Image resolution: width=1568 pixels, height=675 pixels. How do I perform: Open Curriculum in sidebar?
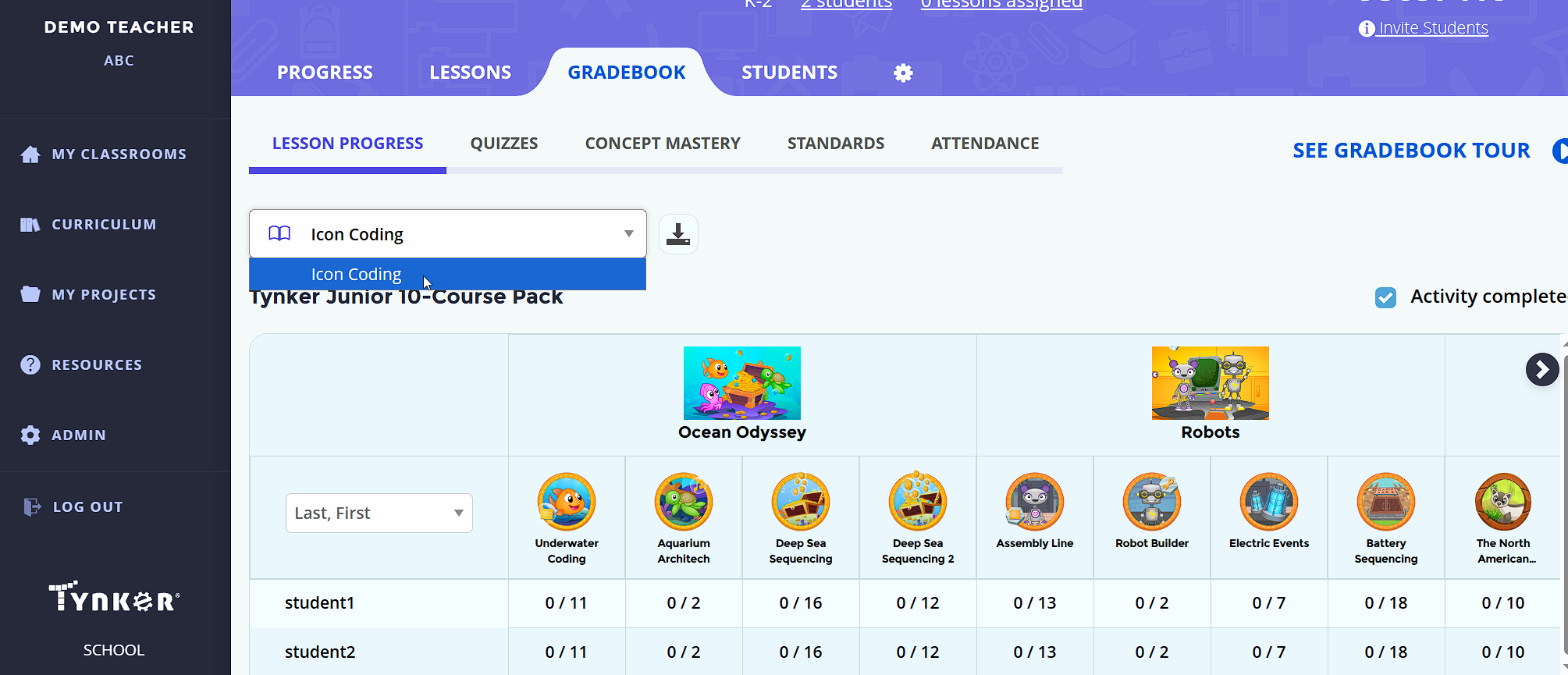pyautogui.click(x=105, y=225)
